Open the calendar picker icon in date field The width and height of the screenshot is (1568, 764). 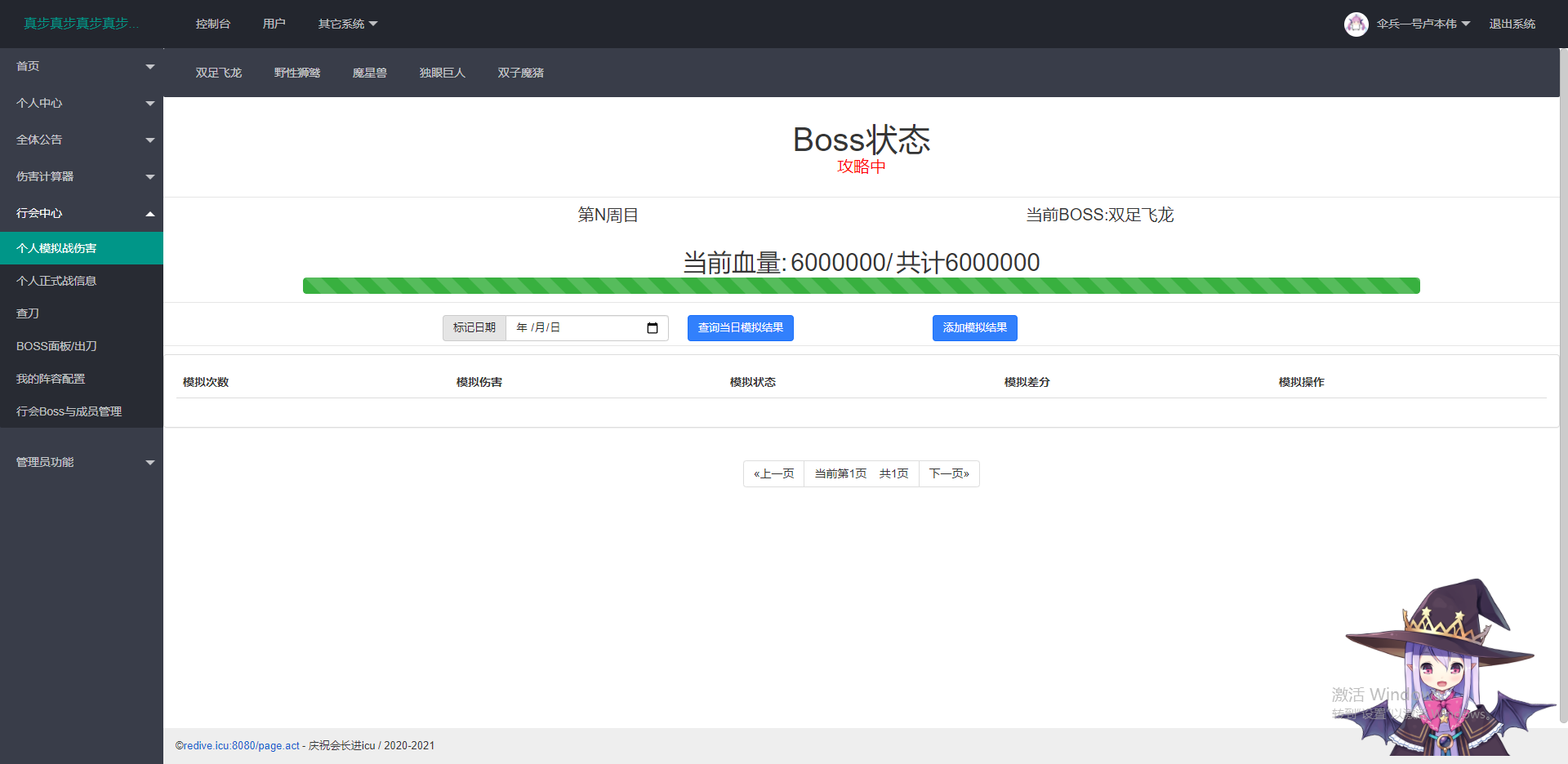coord(653,328)
